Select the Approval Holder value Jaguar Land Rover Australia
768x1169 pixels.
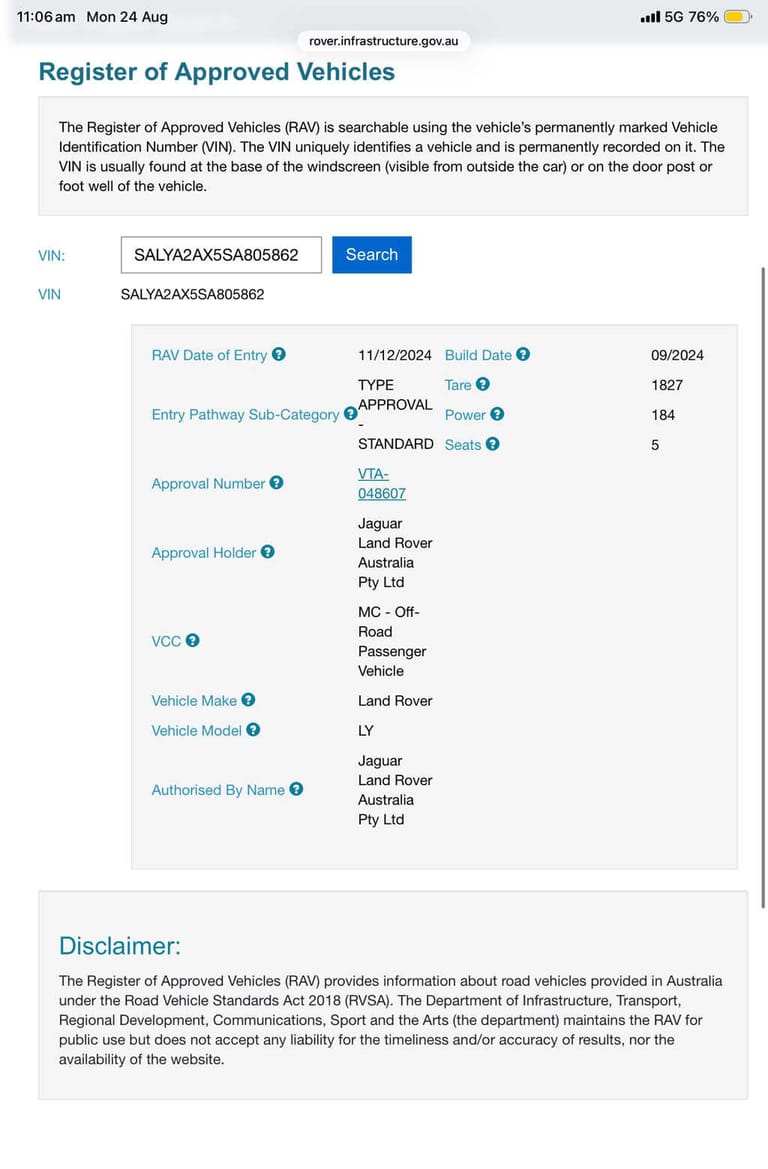(395, 552)
